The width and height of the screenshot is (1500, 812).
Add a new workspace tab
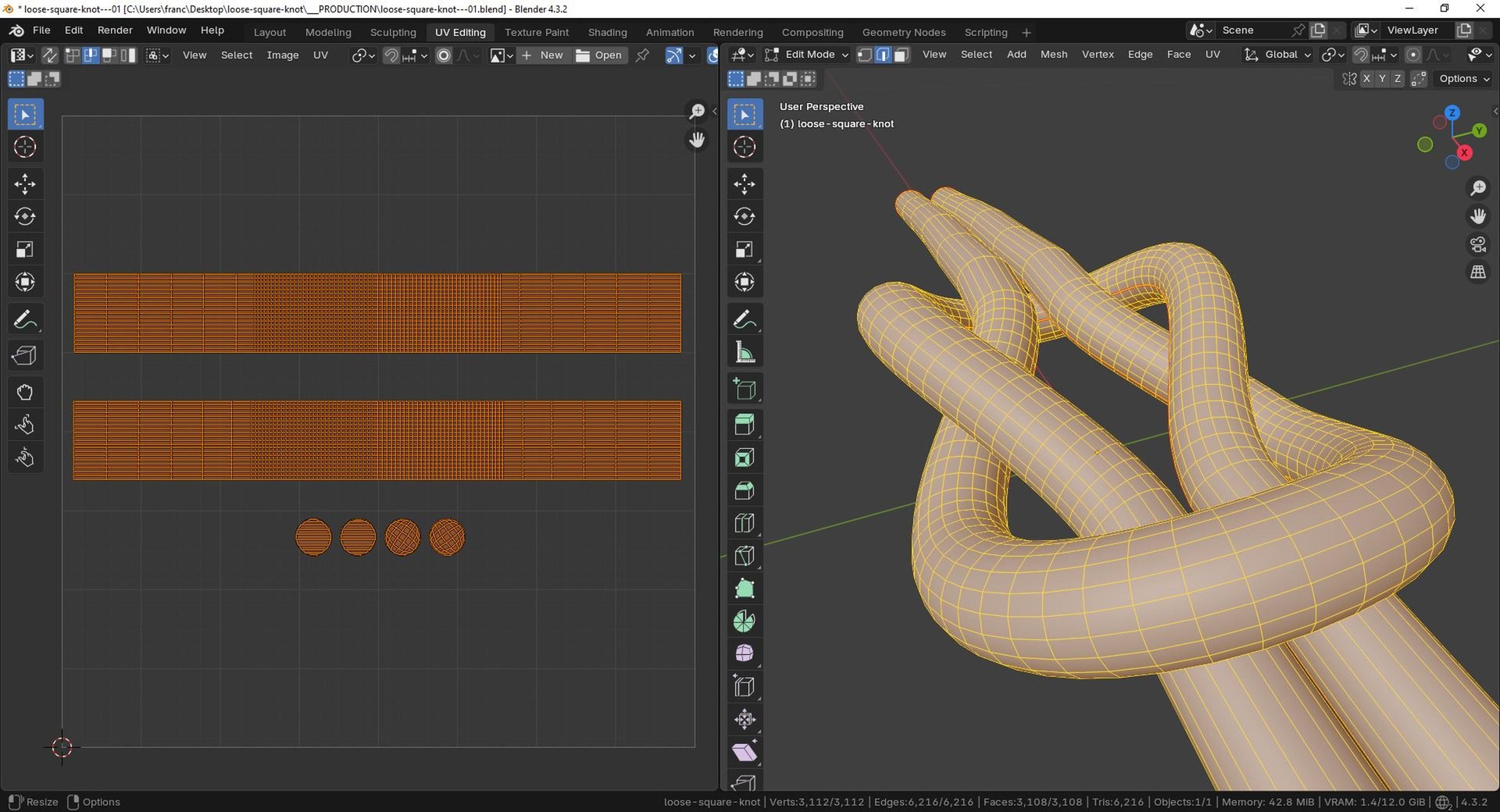pos(1027,32)
